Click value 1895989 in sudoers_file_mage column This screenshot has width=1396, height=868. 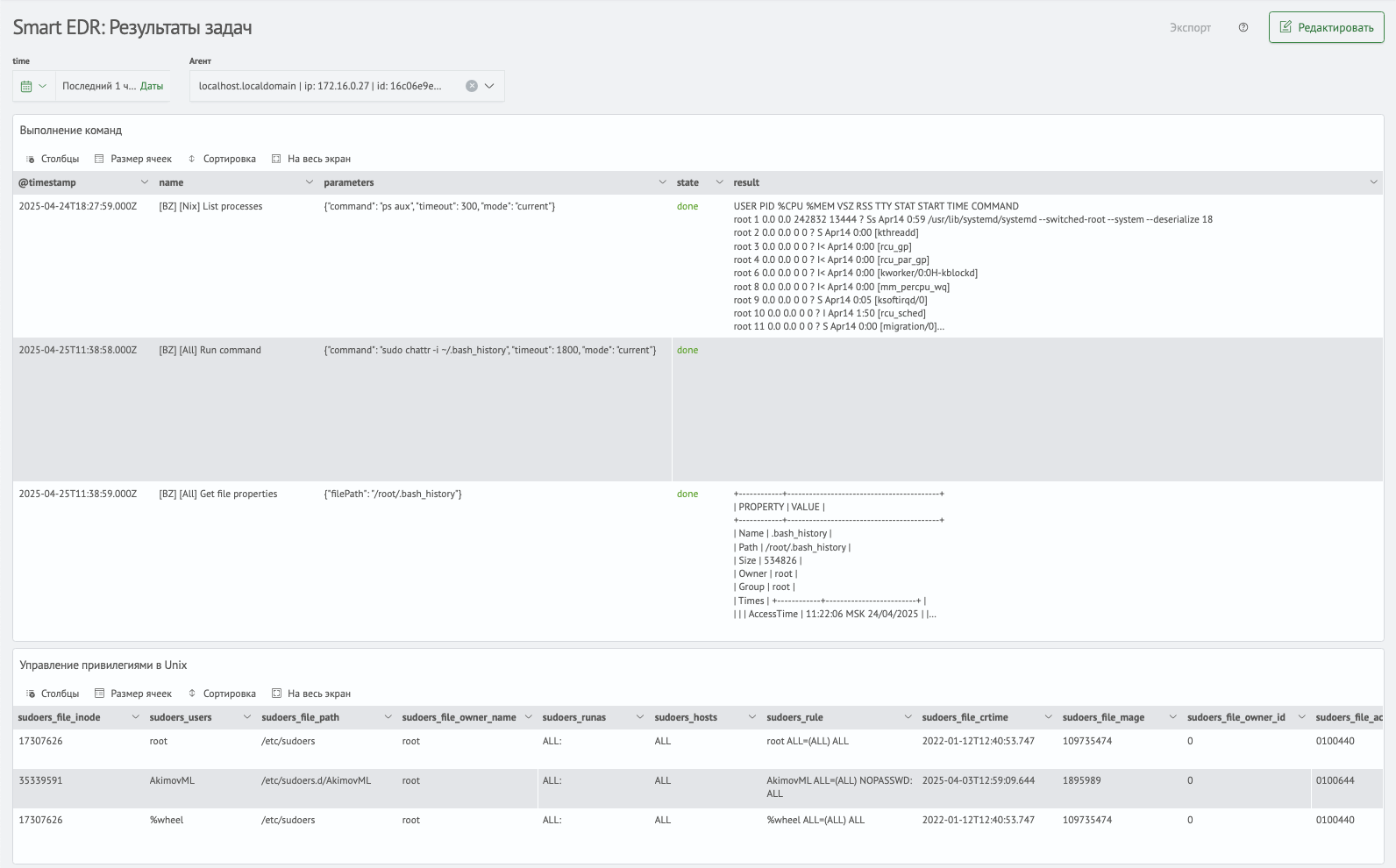[1081, 780]
